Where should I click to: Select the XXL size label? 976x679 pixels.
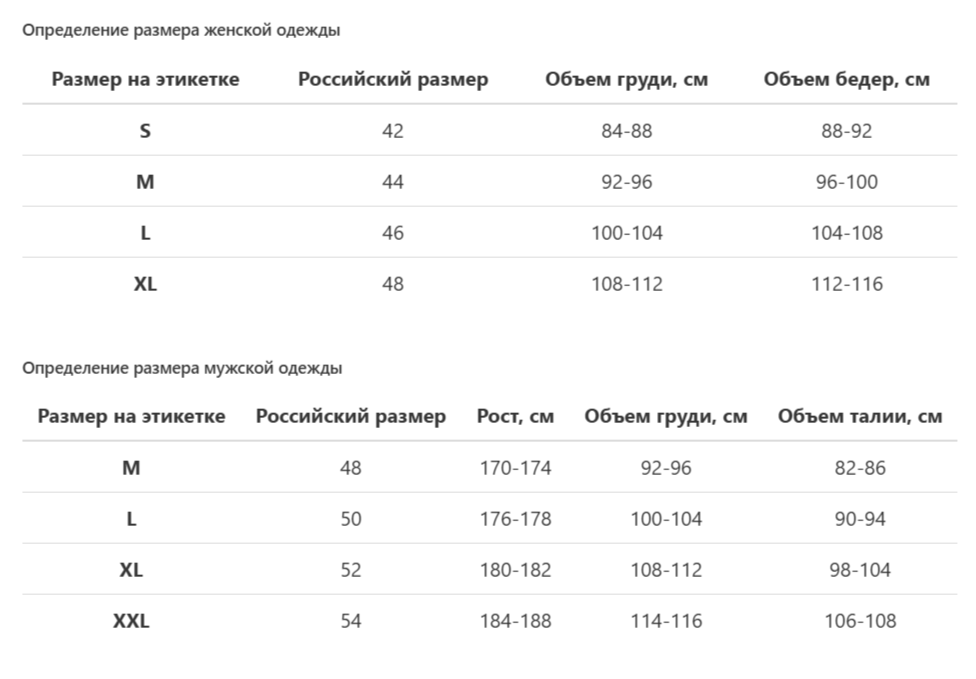[131, 621]
